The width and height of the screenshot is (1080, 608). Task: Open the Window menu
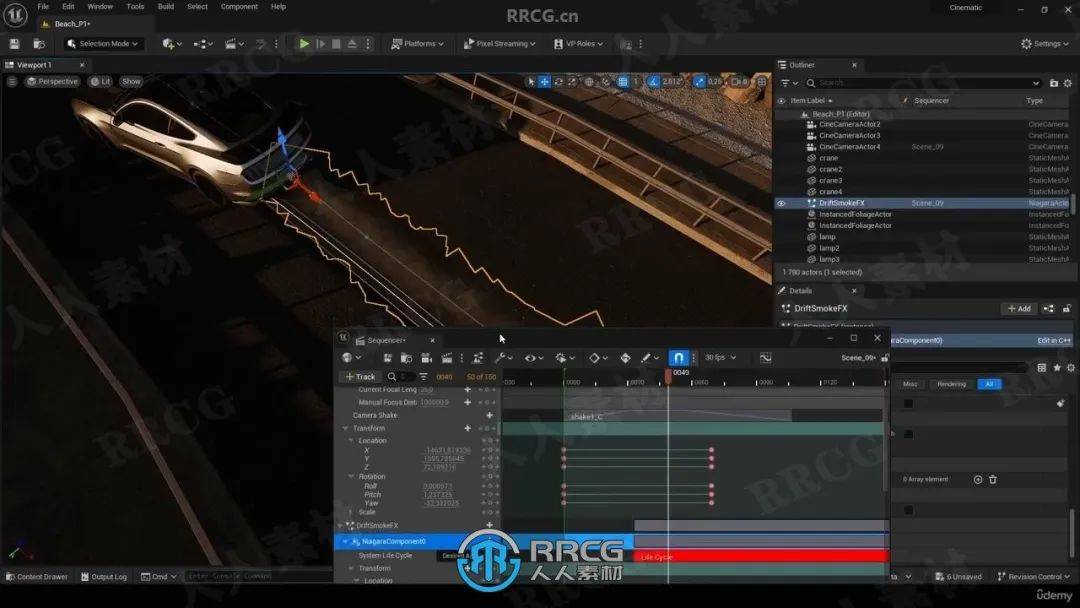click(100, 7)
